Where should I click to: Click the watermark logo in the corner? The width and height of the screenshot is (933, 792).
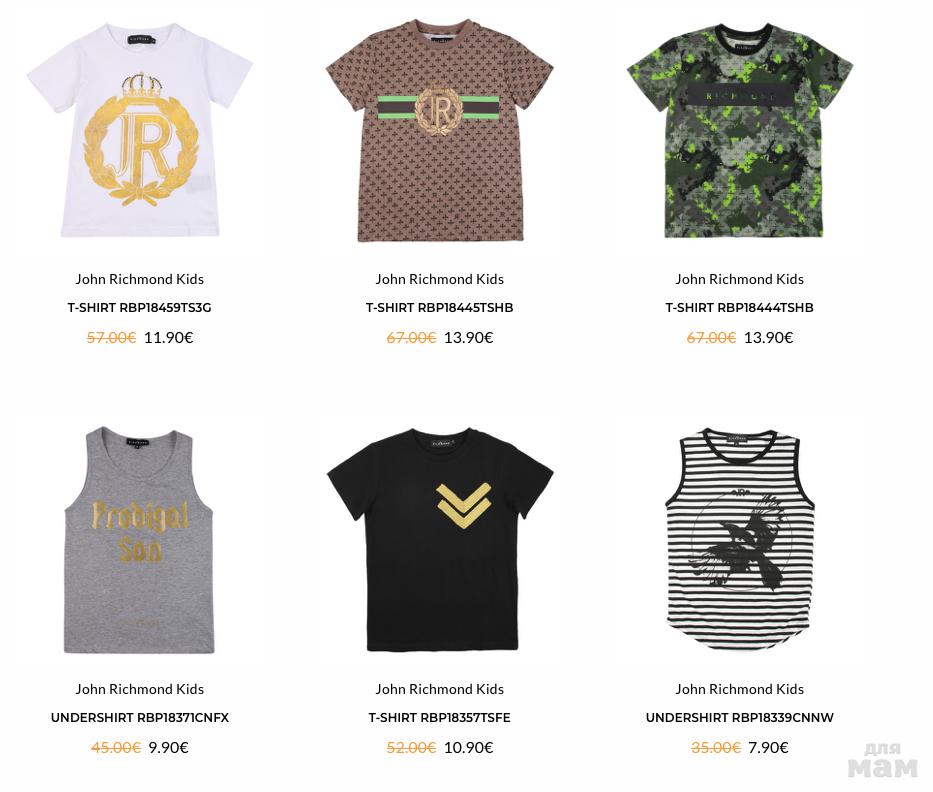coord(882,760)
